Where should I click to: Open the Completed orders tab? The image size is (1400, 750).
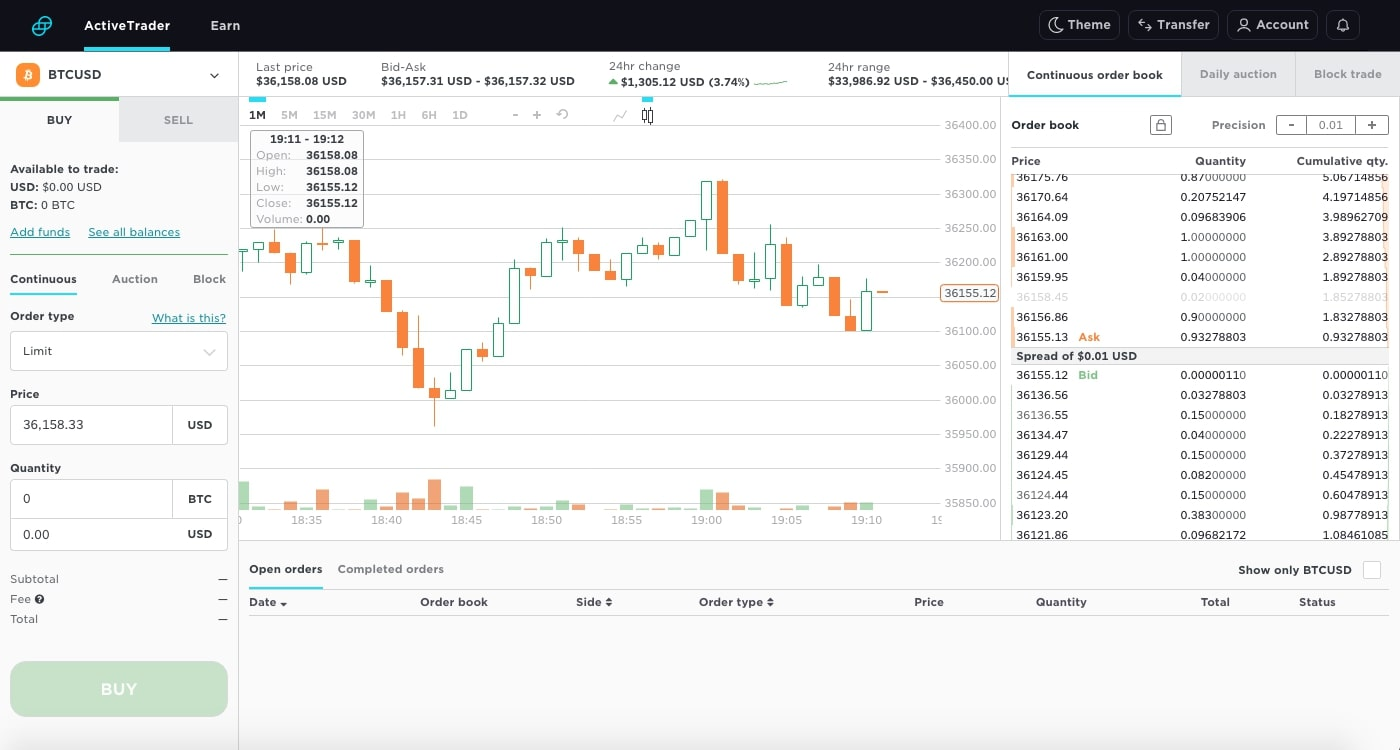pos(390,569)
